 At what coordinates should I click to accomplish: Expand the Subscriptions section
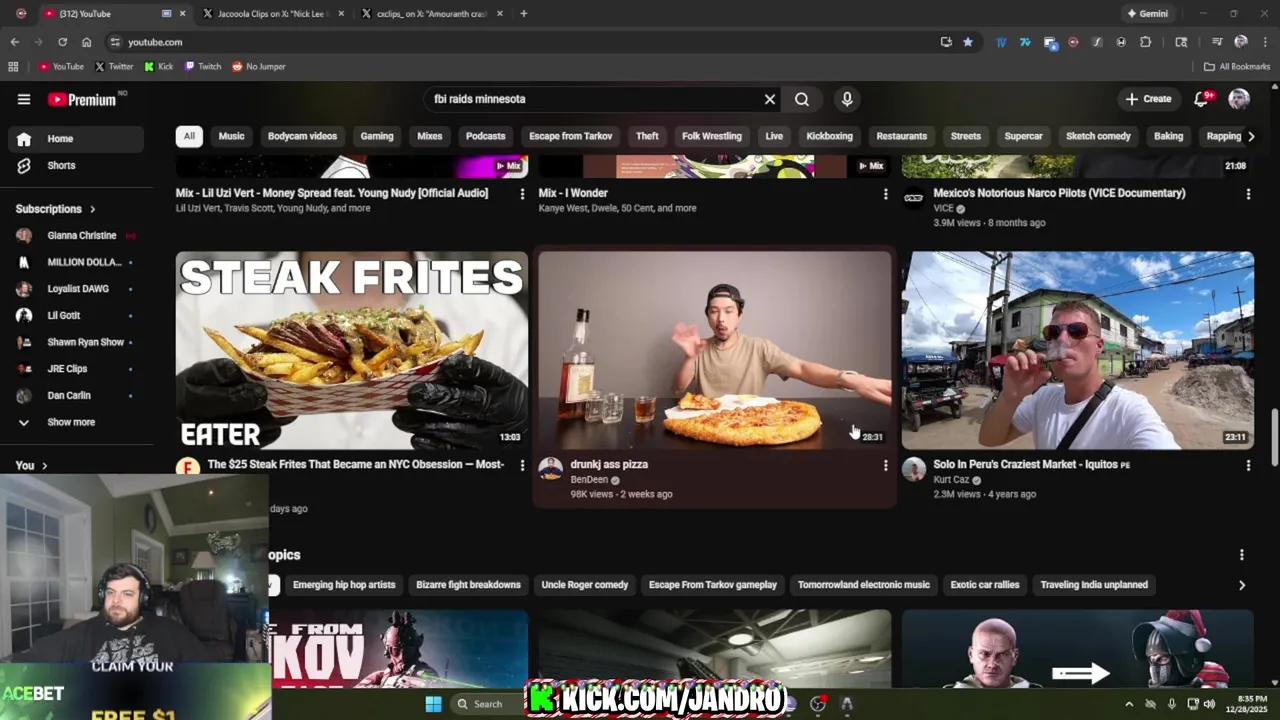tap(56, 209)
